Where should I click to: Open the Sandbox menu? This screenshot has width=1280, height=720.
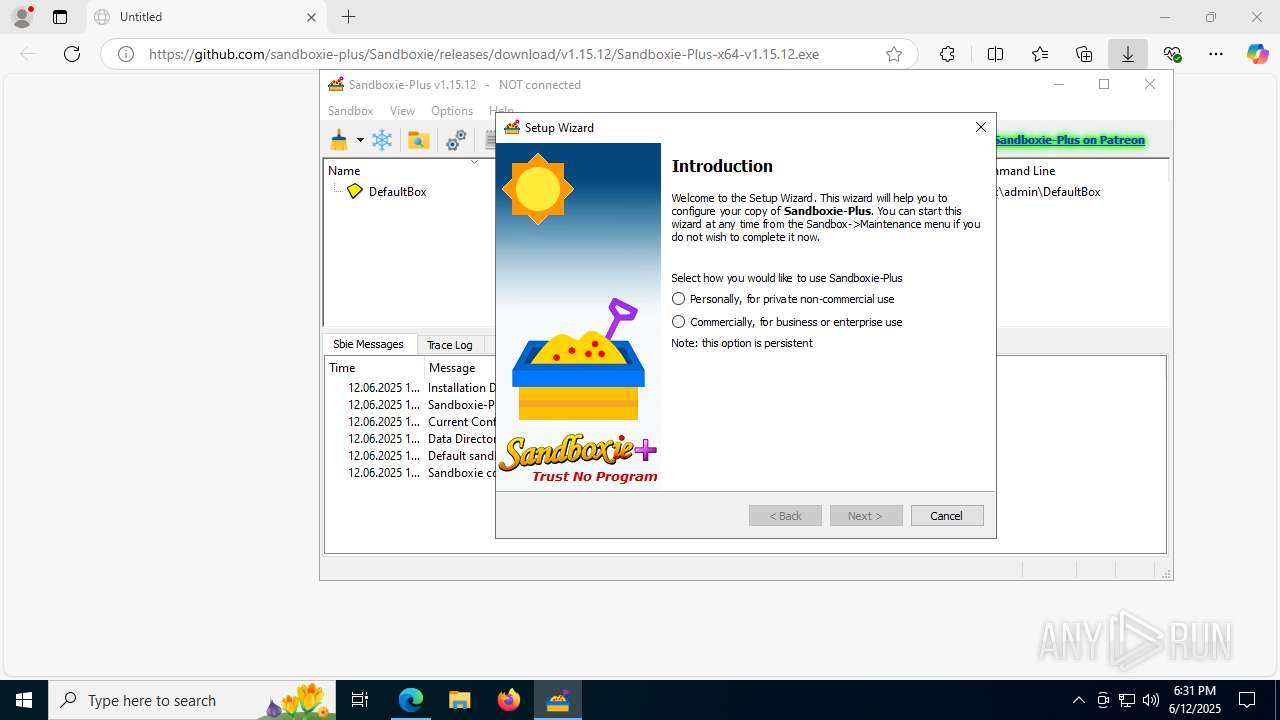350,111
